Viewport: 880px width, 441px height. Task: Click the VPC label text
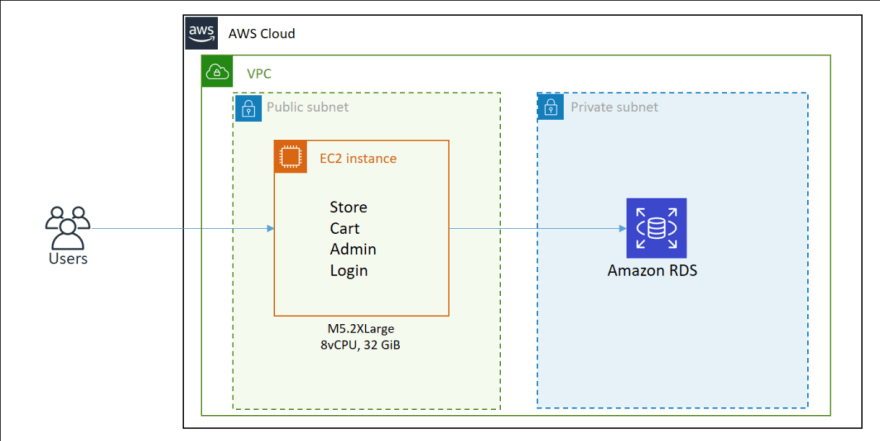(259, 74)
